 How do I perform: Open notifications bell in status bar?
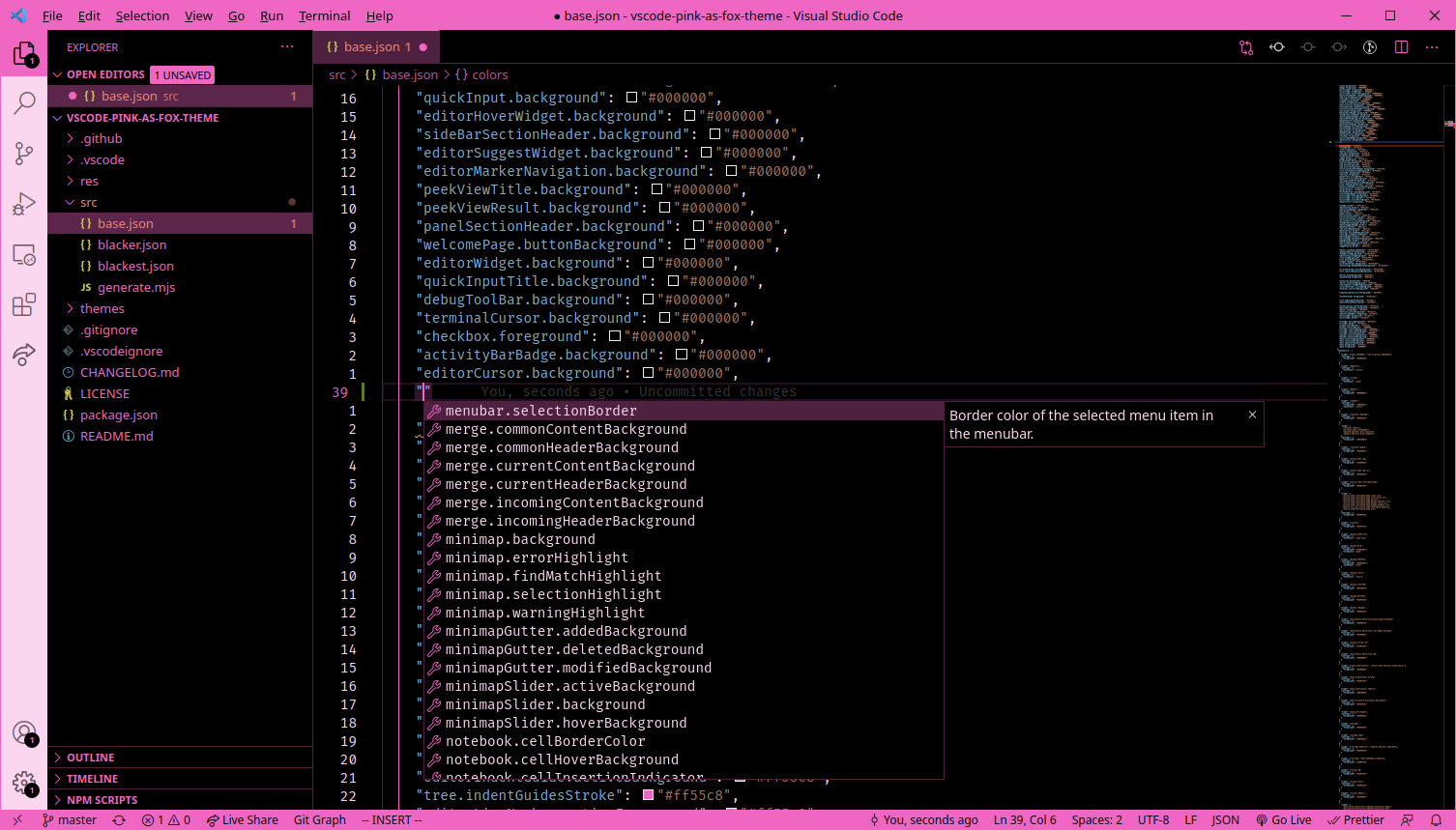1436,820
